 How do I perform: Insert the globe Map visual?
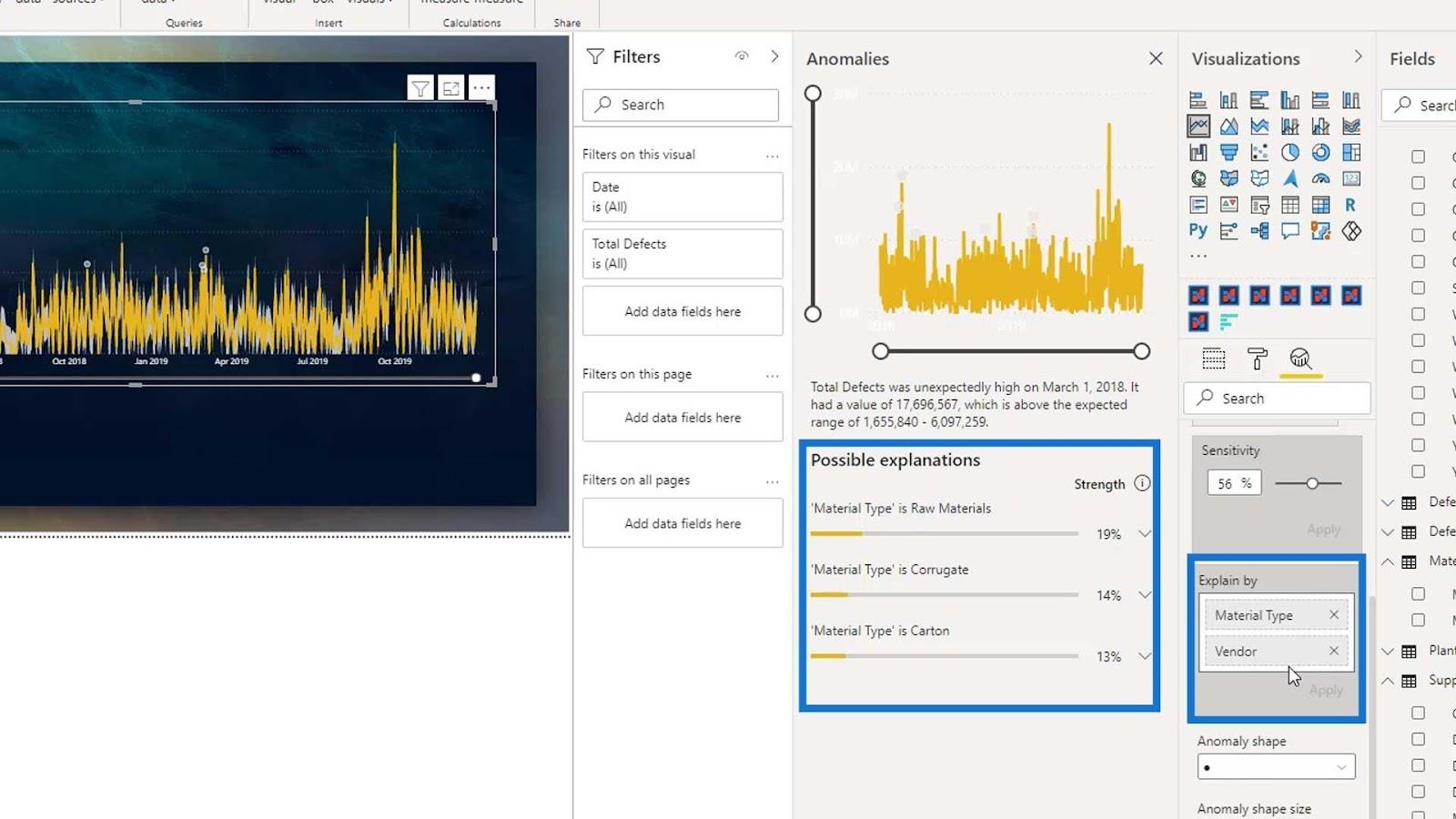1198,179
